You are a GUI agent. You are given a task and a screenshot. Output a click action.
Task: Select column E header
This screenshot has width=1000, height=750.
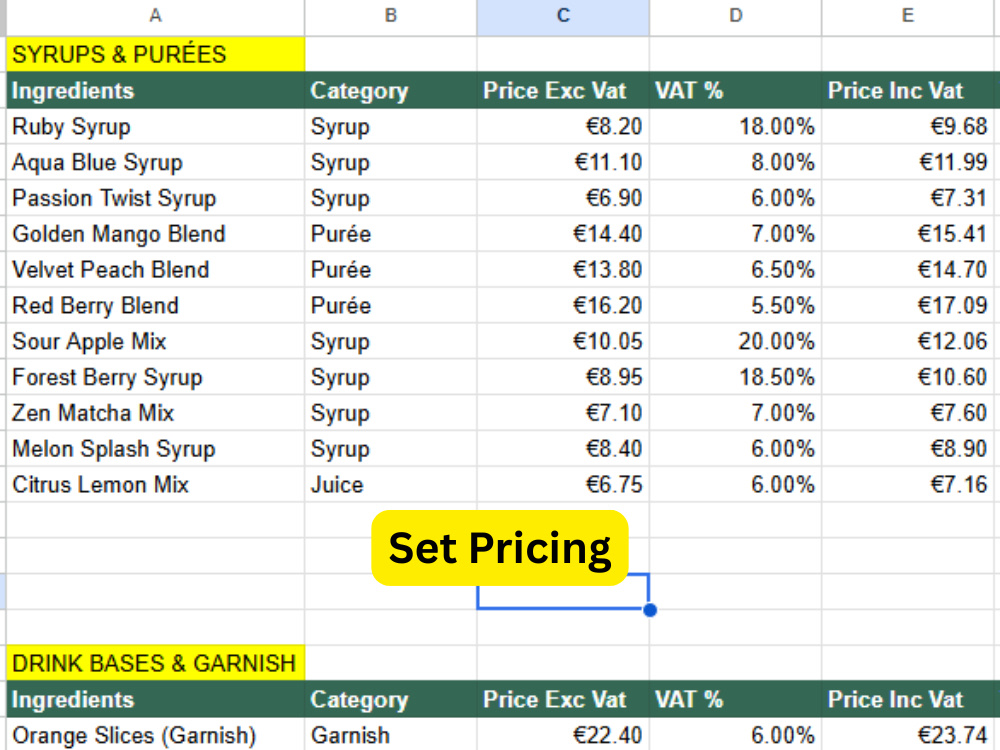pos(908,17)
